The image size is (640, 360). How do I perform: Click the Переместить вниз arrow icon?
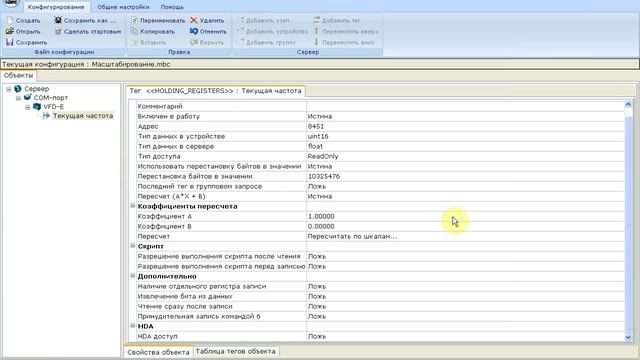point(316,42)
